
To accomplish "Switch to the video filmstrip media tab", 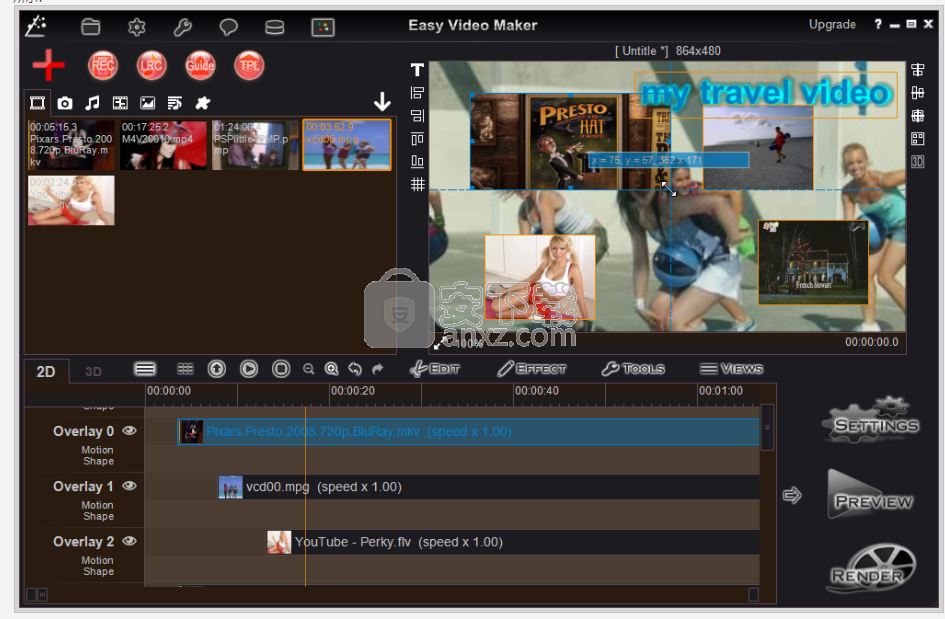I will pos(37,103).
